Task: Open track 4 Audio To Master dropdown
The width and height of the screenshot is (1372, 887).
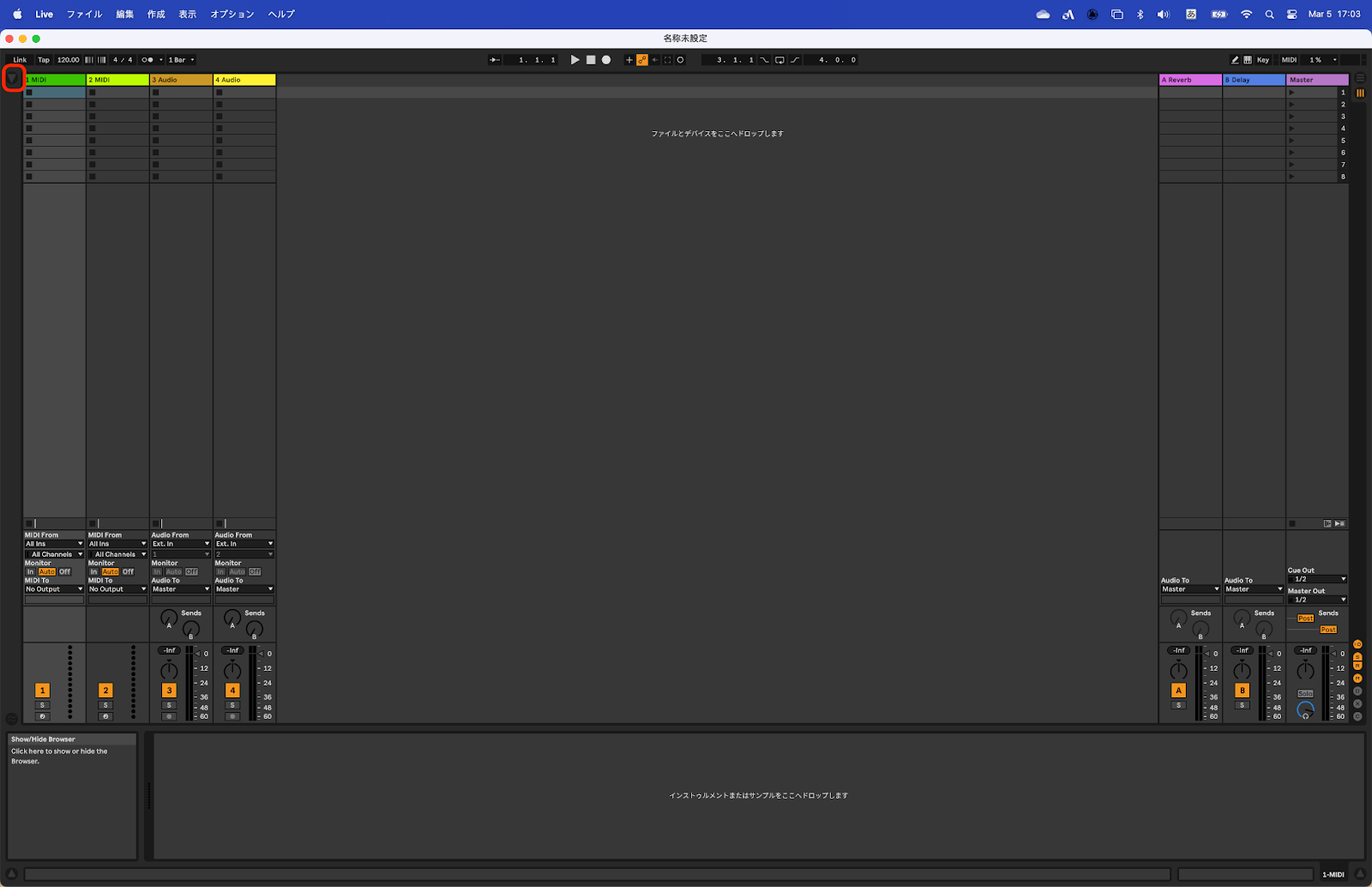Action: pos(244,589)
